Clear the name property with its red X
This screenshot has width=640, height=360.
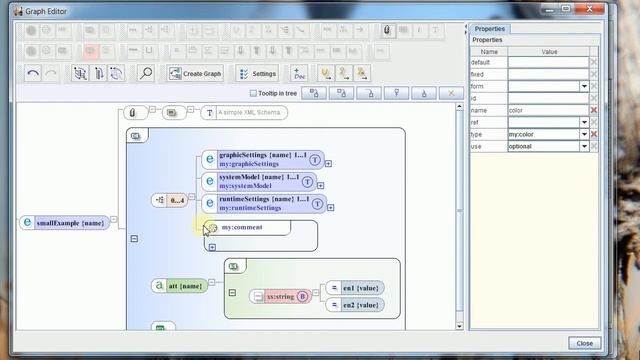[x=594, y=110]
